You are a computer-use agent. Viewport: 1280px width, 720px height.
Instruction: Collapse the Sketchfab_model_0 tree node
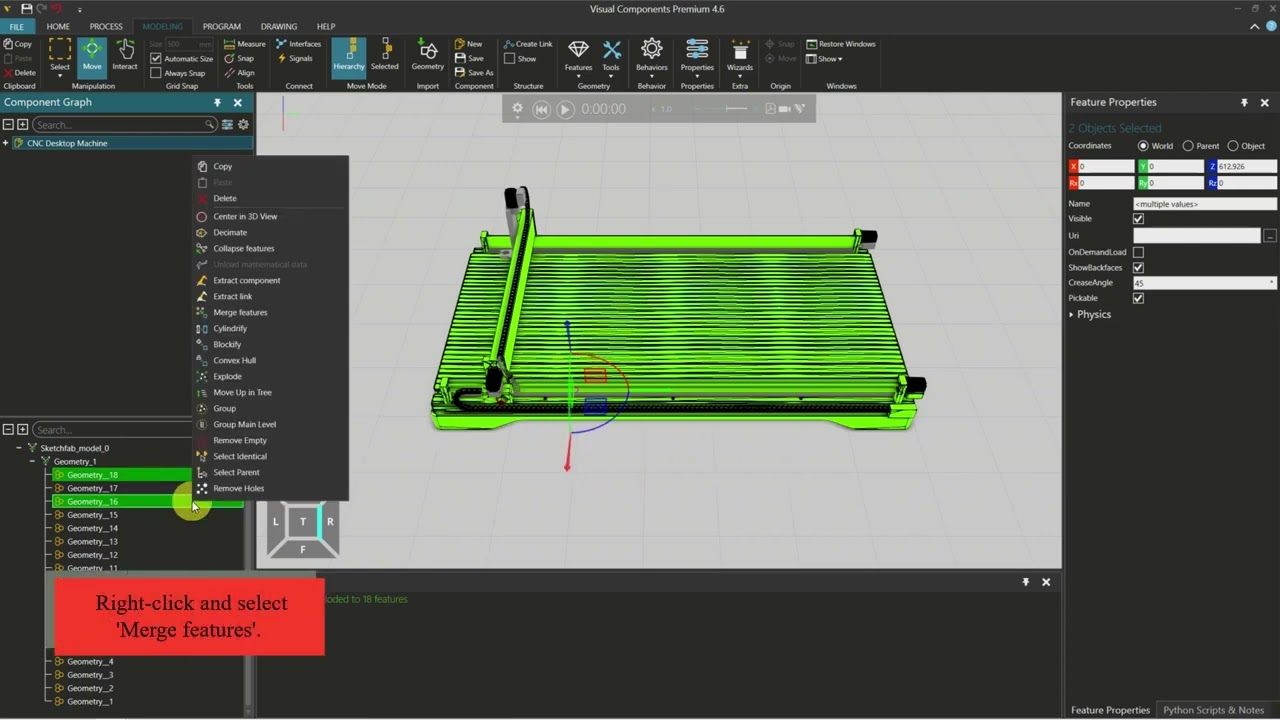(x=19, y=448)
